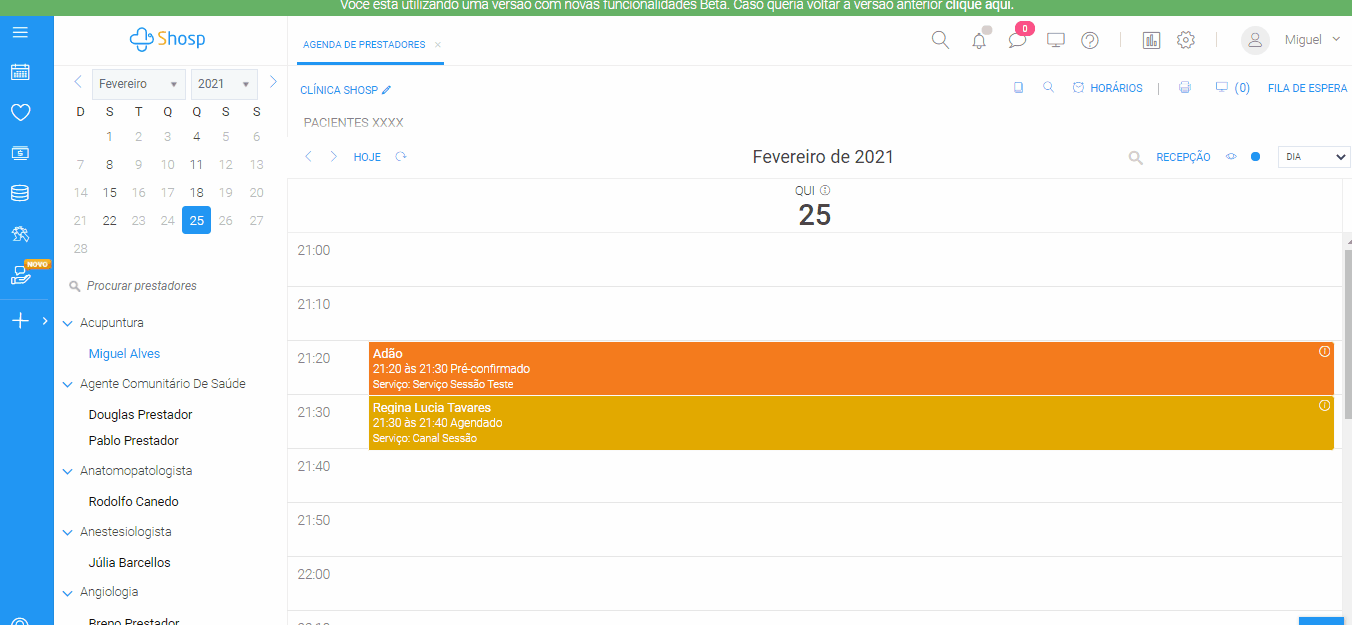Open the notifications bell

(979, 41)
